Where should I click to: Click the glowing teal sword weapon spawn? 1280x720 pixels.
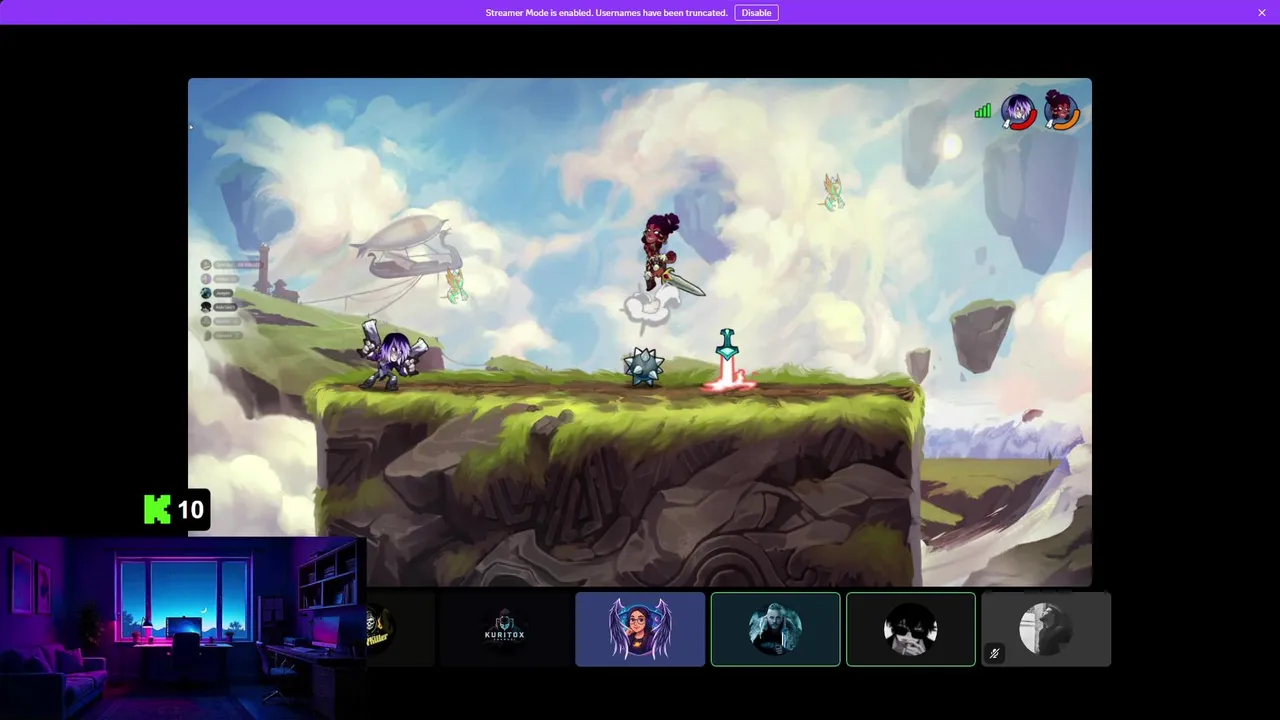[728, 359]
